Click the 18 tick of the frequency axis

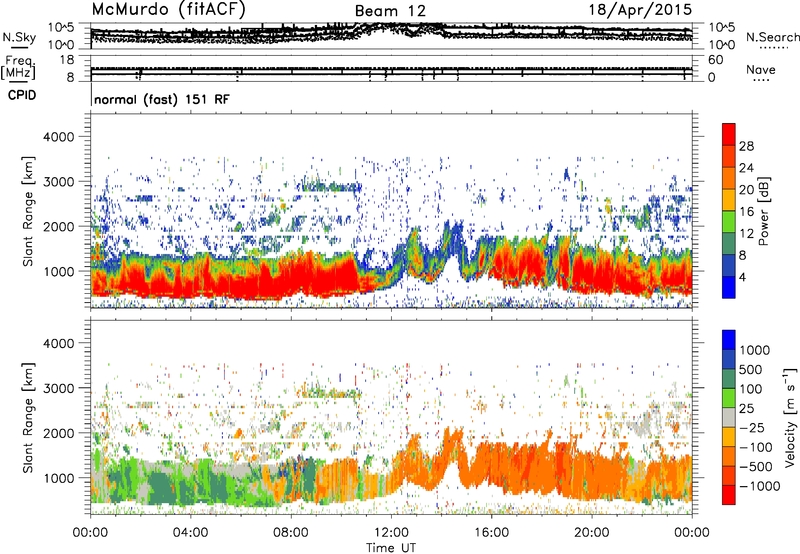pos(67,60)
